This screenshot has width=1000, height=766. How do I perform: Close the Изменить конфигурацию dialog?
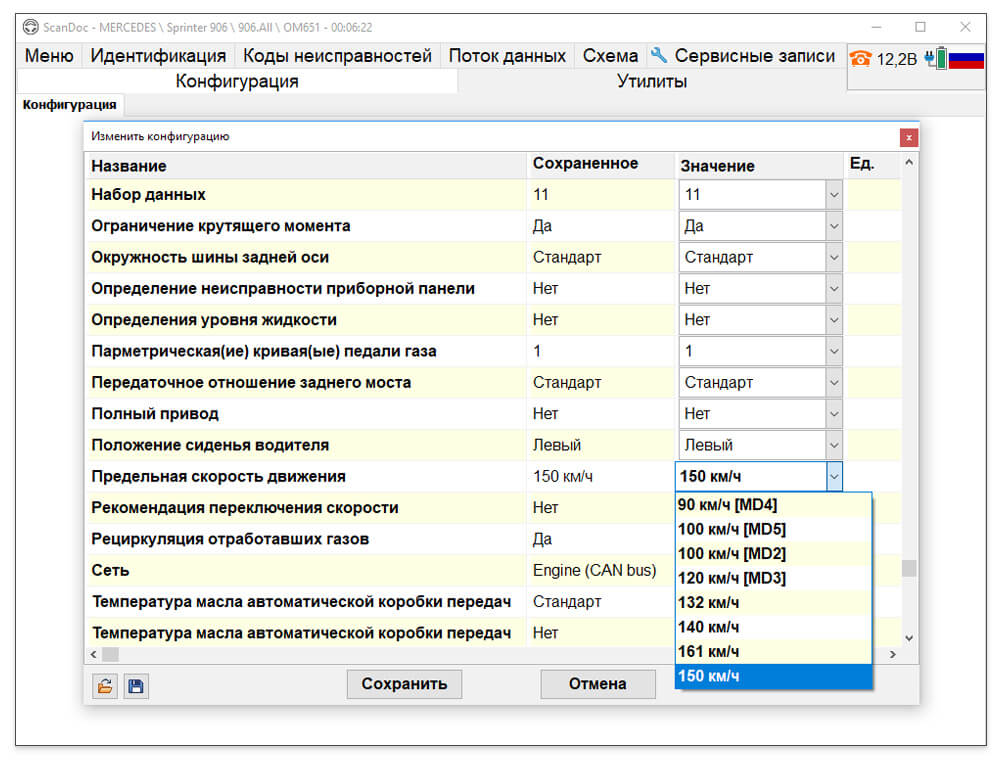(x=909, y=137)
